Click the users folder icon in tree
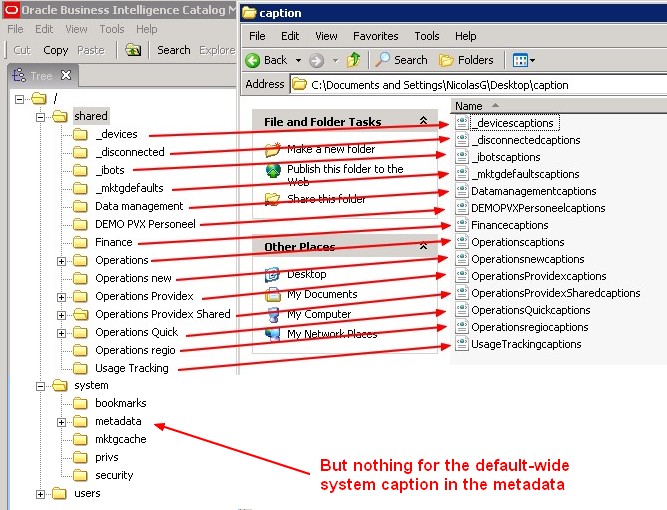This screenshot has width=667, height=510. pyautogui.click(x=60, y=493)
